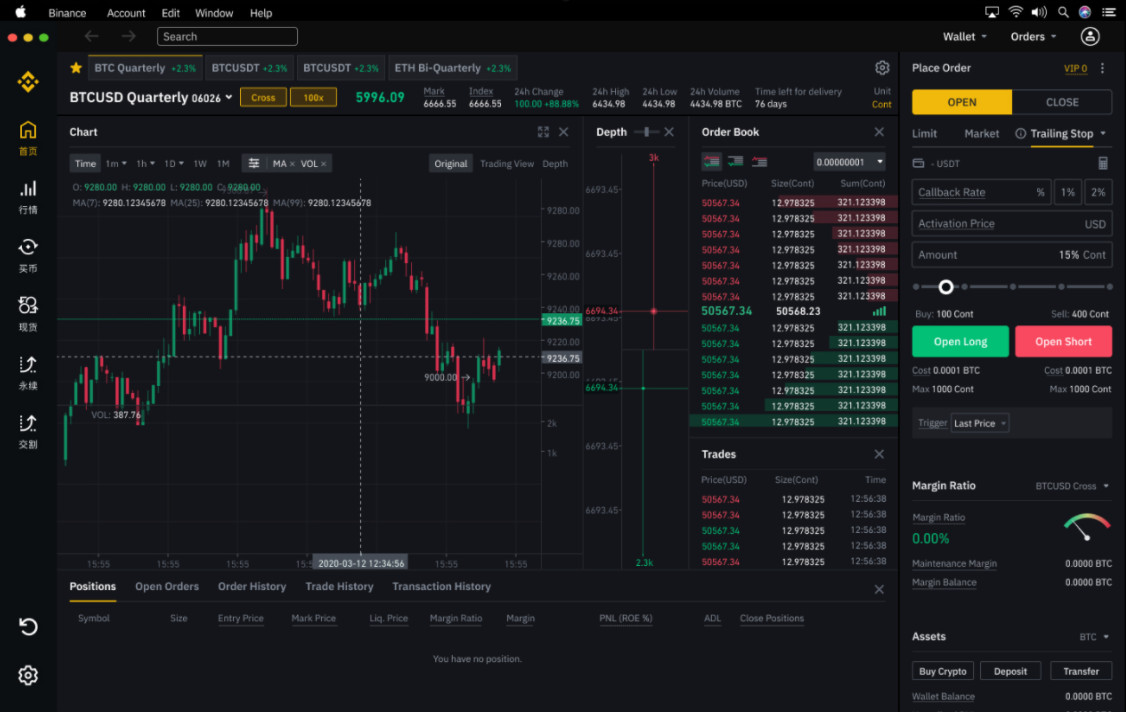Open the Trailing Stop order type dropdown

[x=1104, y=134]
